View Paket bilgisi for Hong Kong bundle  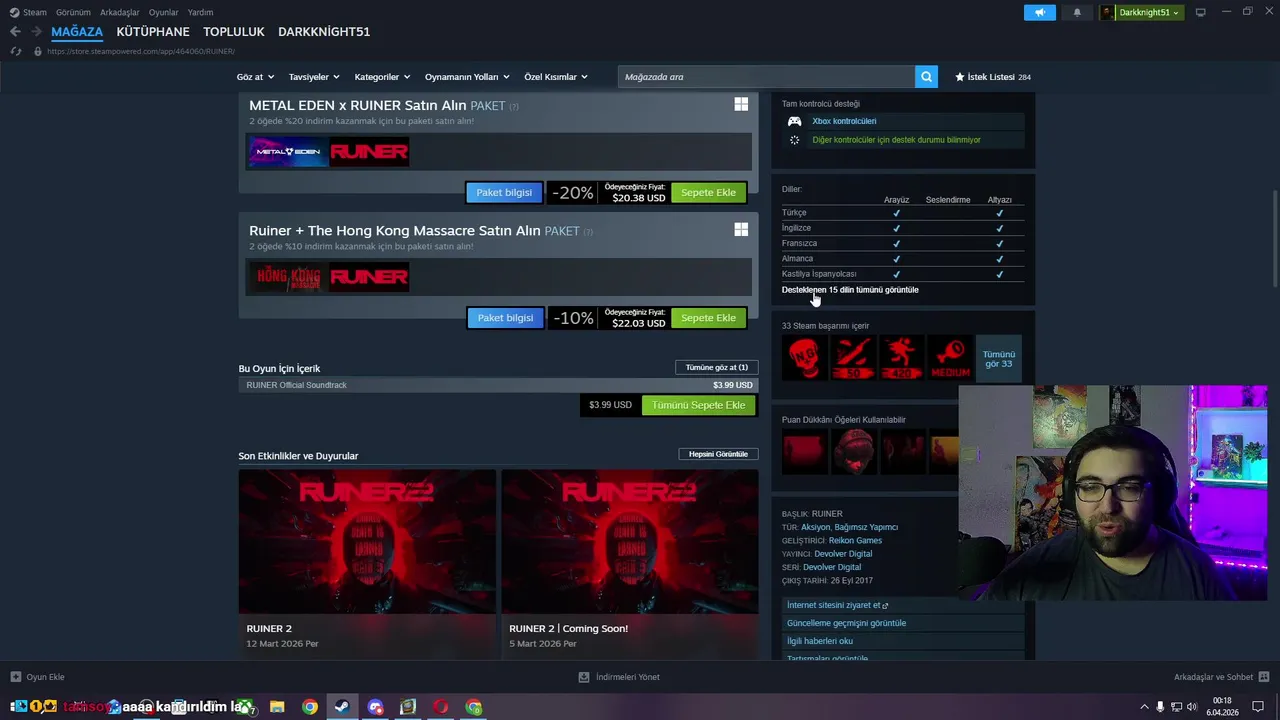point(505,318)
